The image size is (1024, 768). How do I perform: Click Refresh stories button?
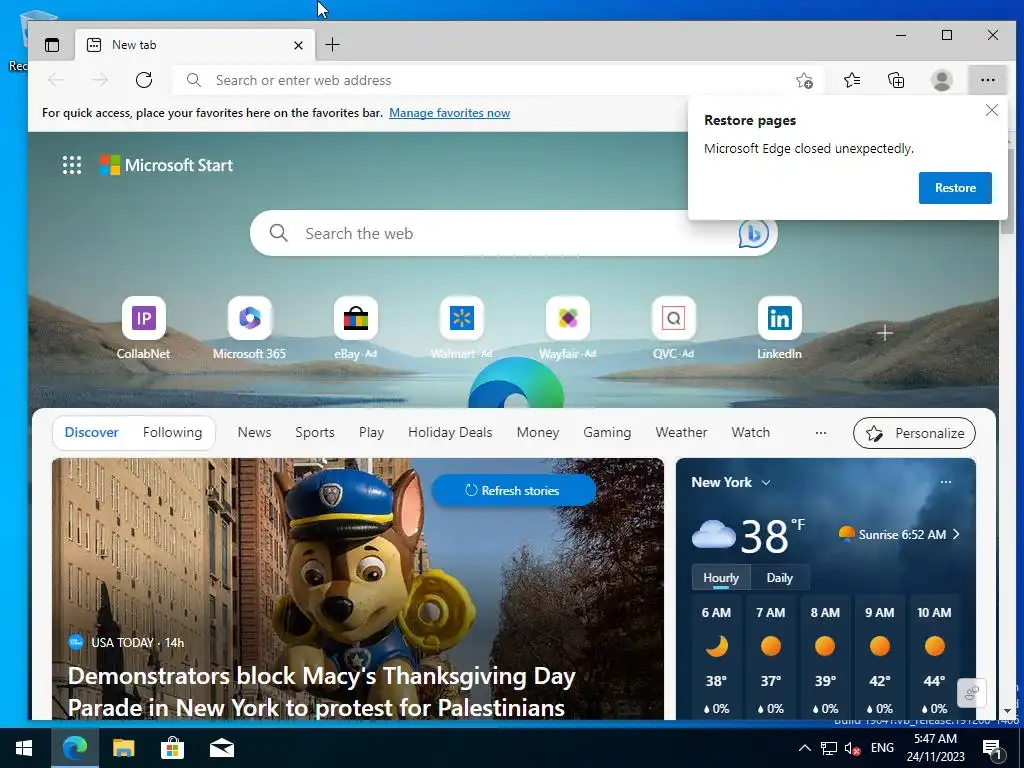click(x=513, y=490)
